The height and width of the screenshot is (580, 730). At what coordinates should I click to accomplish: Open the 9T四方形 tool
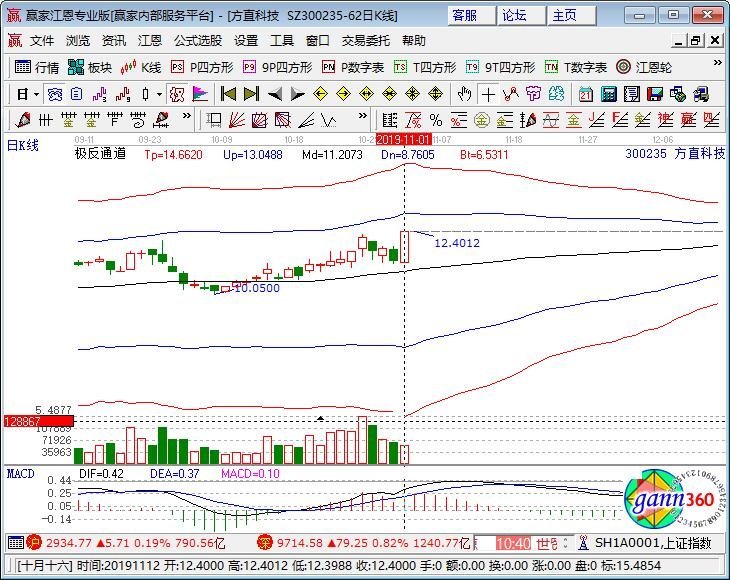point(500,67)
